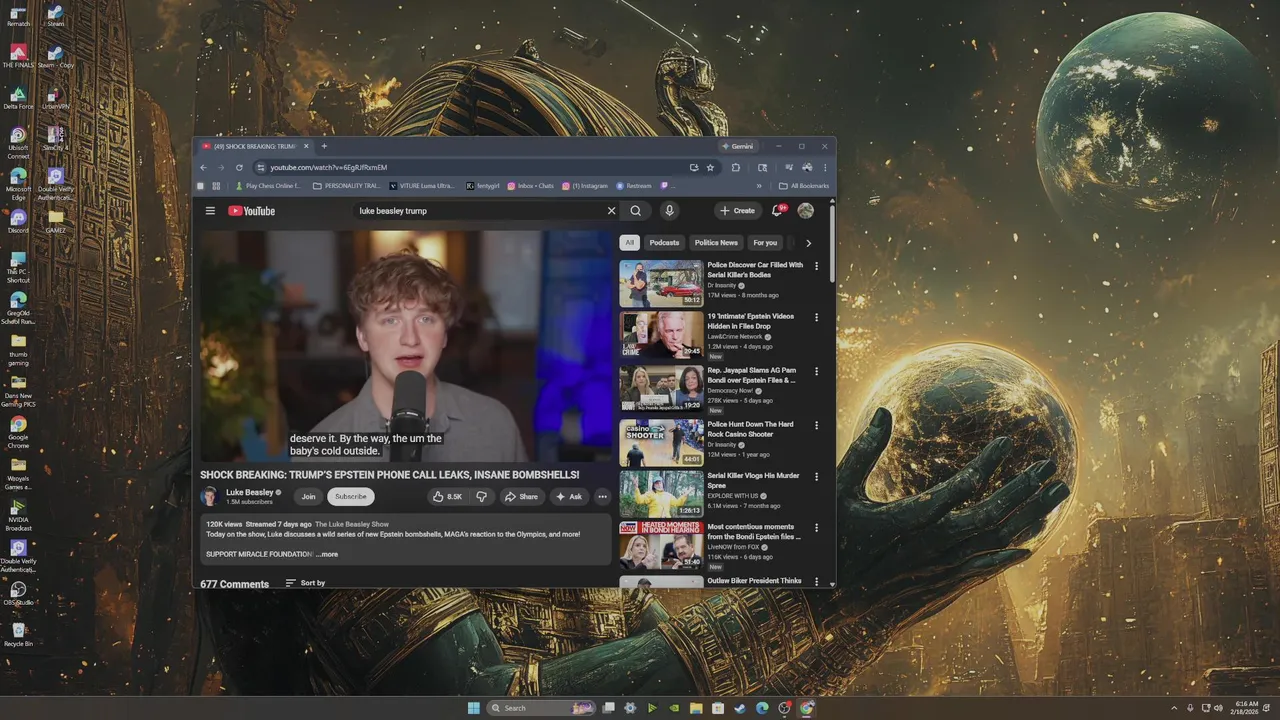Open the Windows Start menu
This screenshot has width=1280, height=720.
(473, 708)
